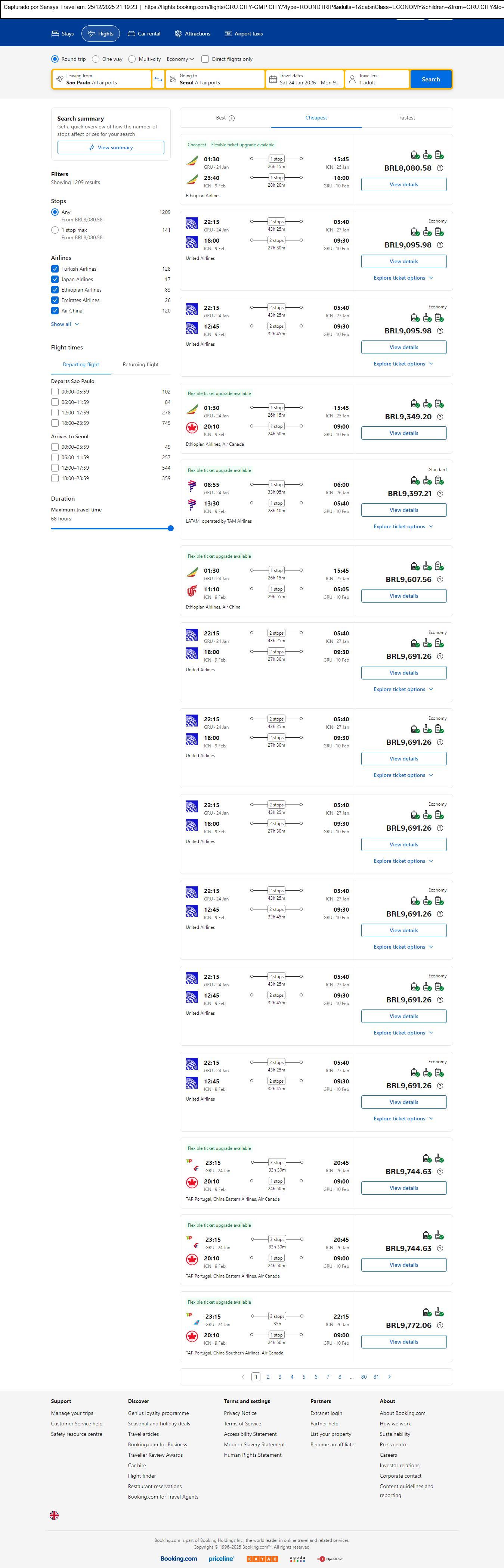This screenshot has width=504, height=1568.
Task: Click the calendar icon in Travel dates field
Action: 273,79
